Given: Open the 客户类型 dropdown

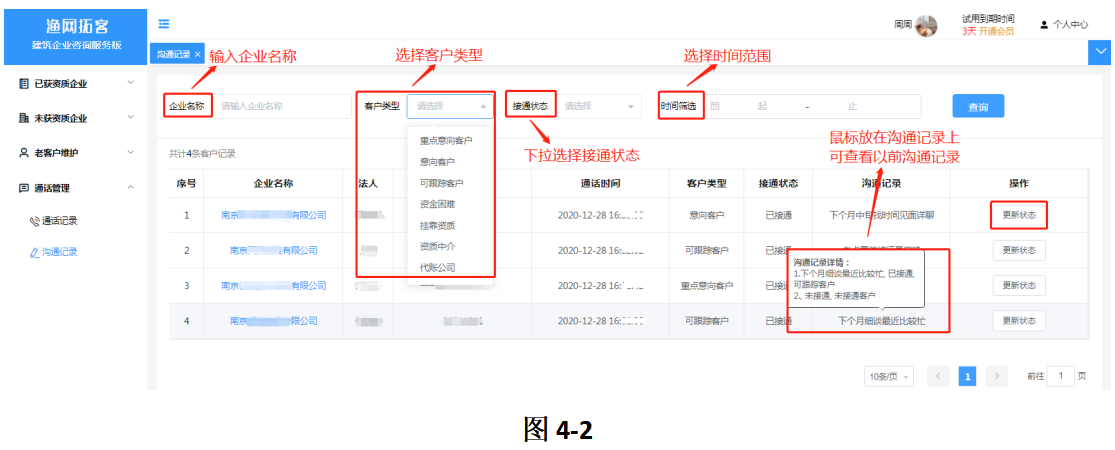Looking at the screenshot, I should tap(450, 106).
